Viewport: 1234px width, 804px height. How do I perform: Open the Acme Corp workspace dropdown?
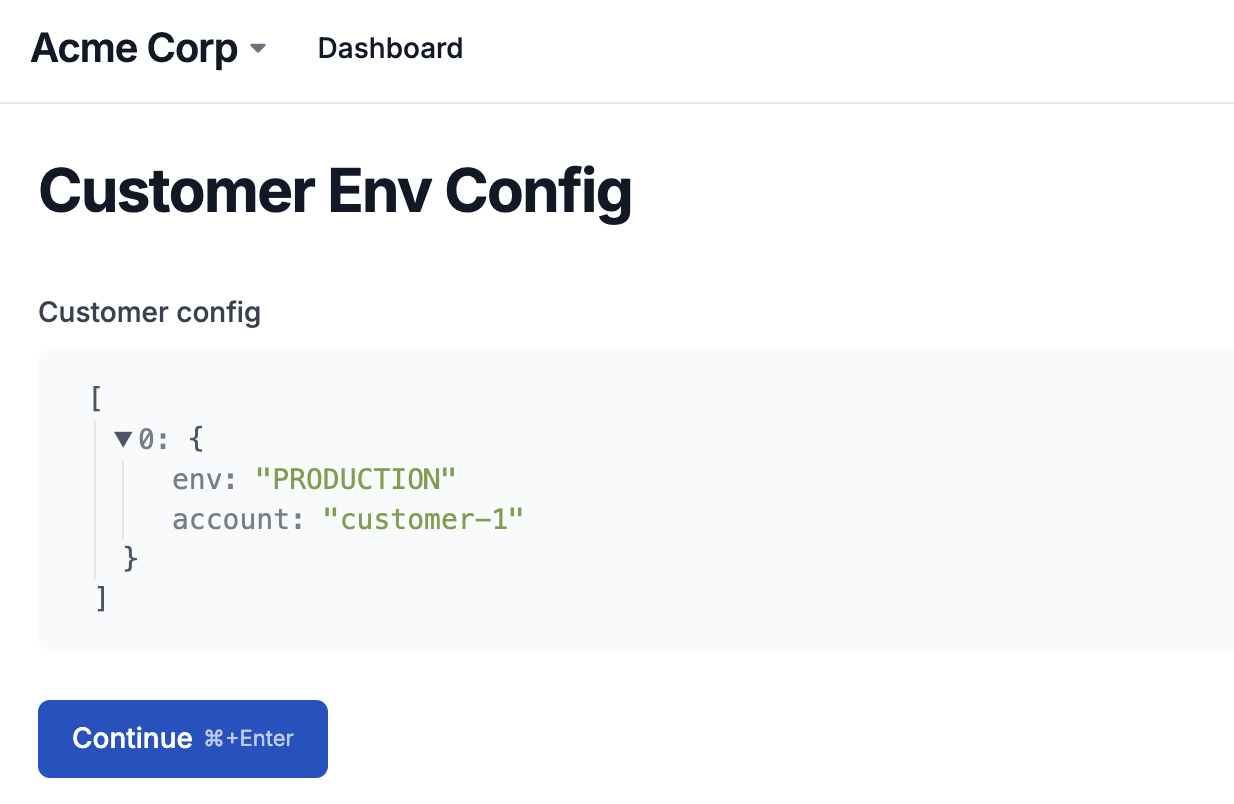pos(150,47)
